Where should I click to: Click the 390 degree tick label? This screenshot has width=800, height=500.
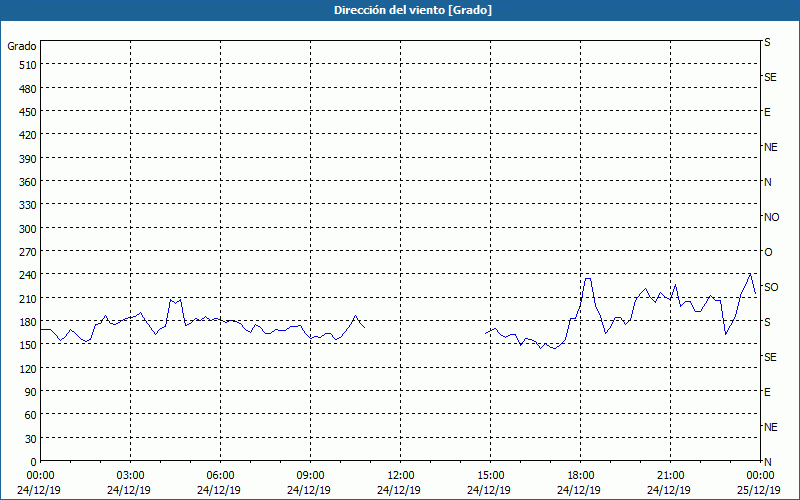[28, 159]
